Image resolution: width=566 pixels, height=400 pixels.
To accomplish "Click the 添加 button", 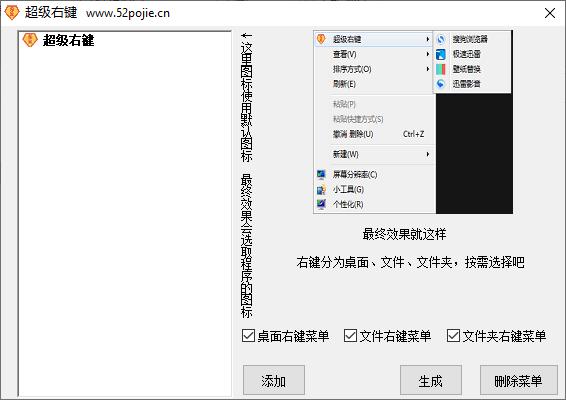I will (274, 380).
